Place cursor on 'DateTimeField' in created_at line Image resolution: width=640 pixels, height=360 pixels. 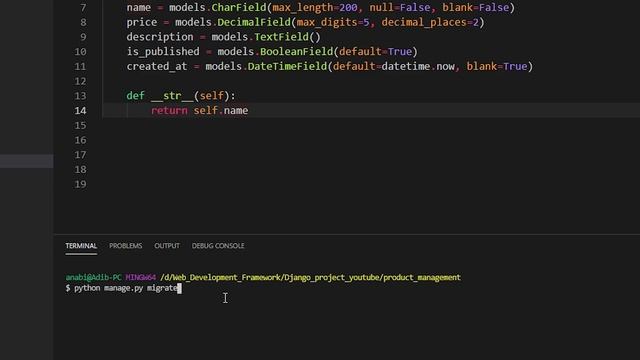pos(287,67)
